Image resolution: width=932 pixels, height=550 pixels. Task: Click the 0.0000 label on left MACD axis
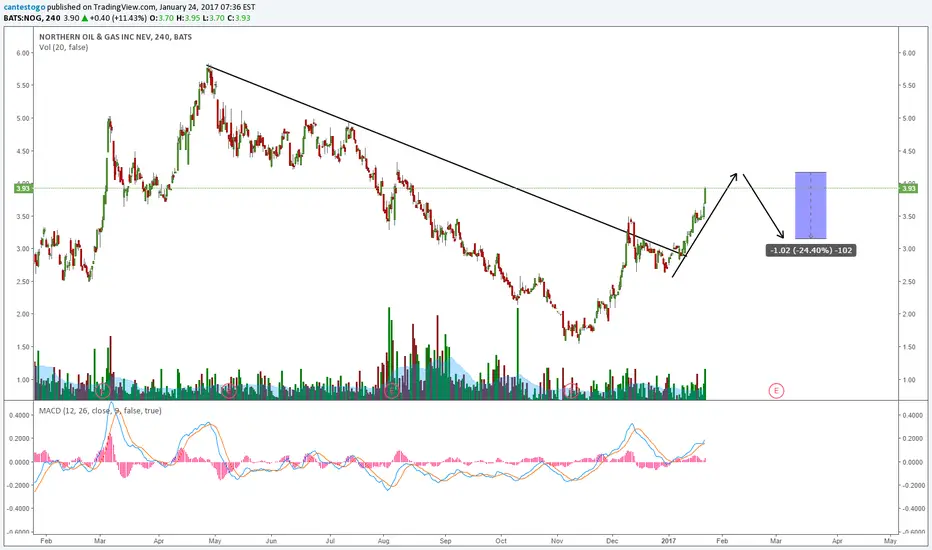[x=19, y=462]
